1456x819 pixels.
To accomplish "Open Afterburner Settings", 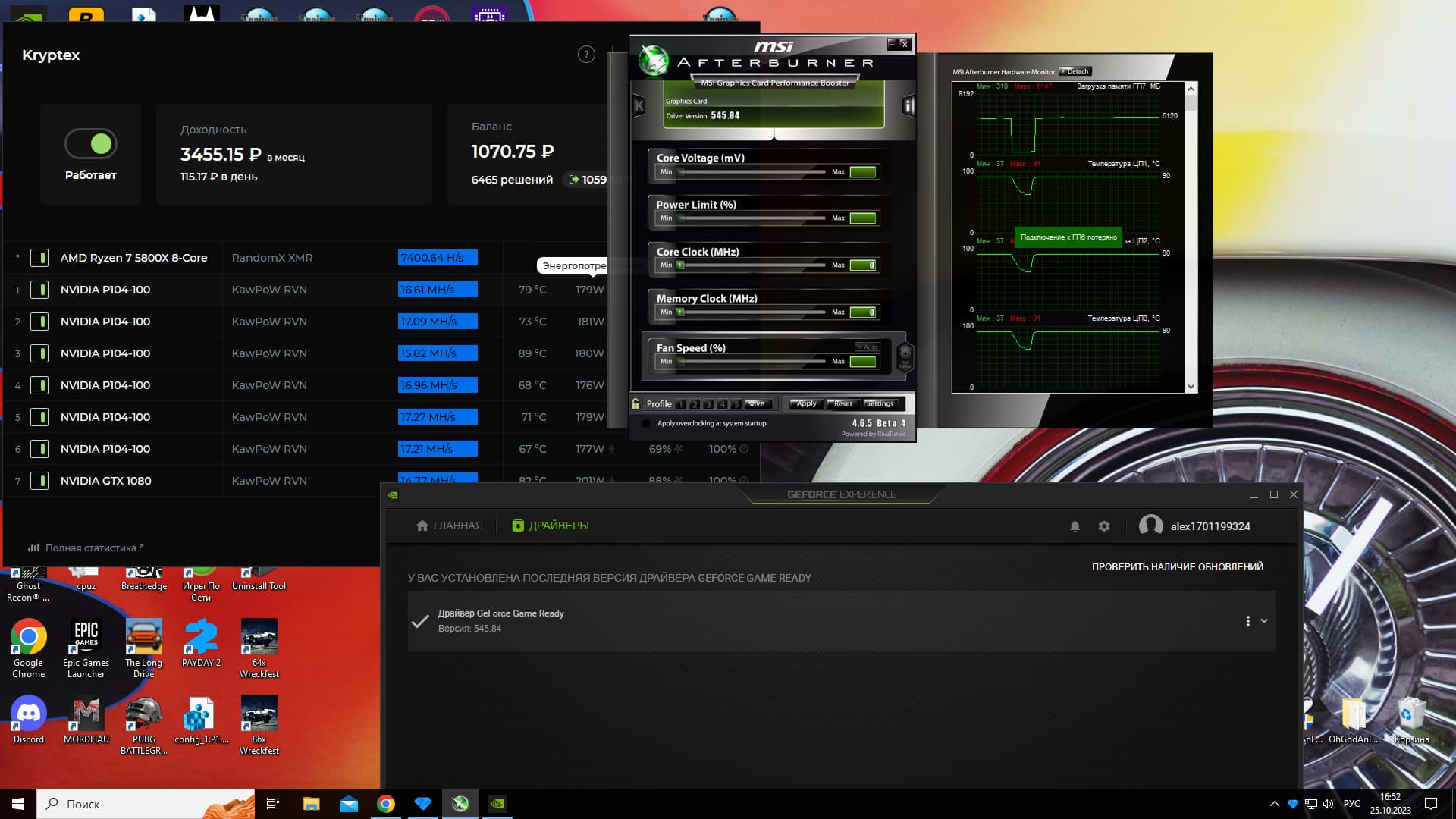I will (880, 404).
